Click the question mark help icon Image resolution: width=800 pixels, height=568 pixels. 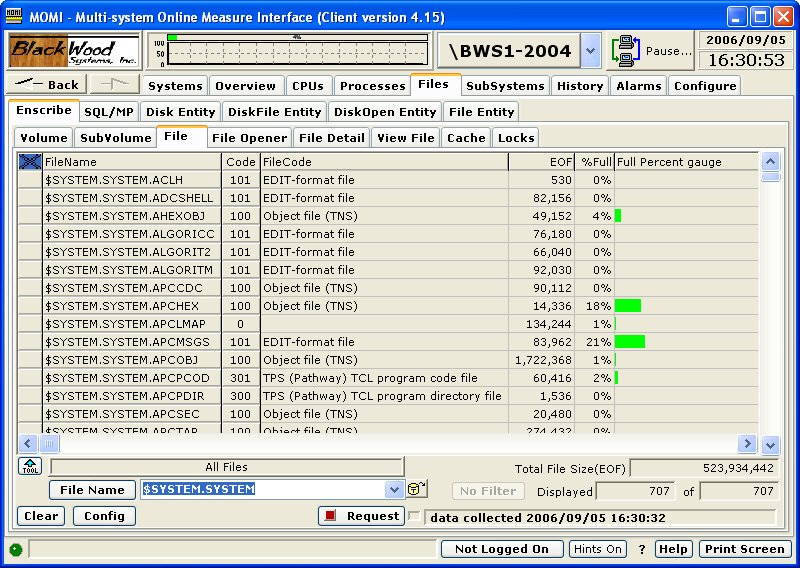[x=642, y=549]
